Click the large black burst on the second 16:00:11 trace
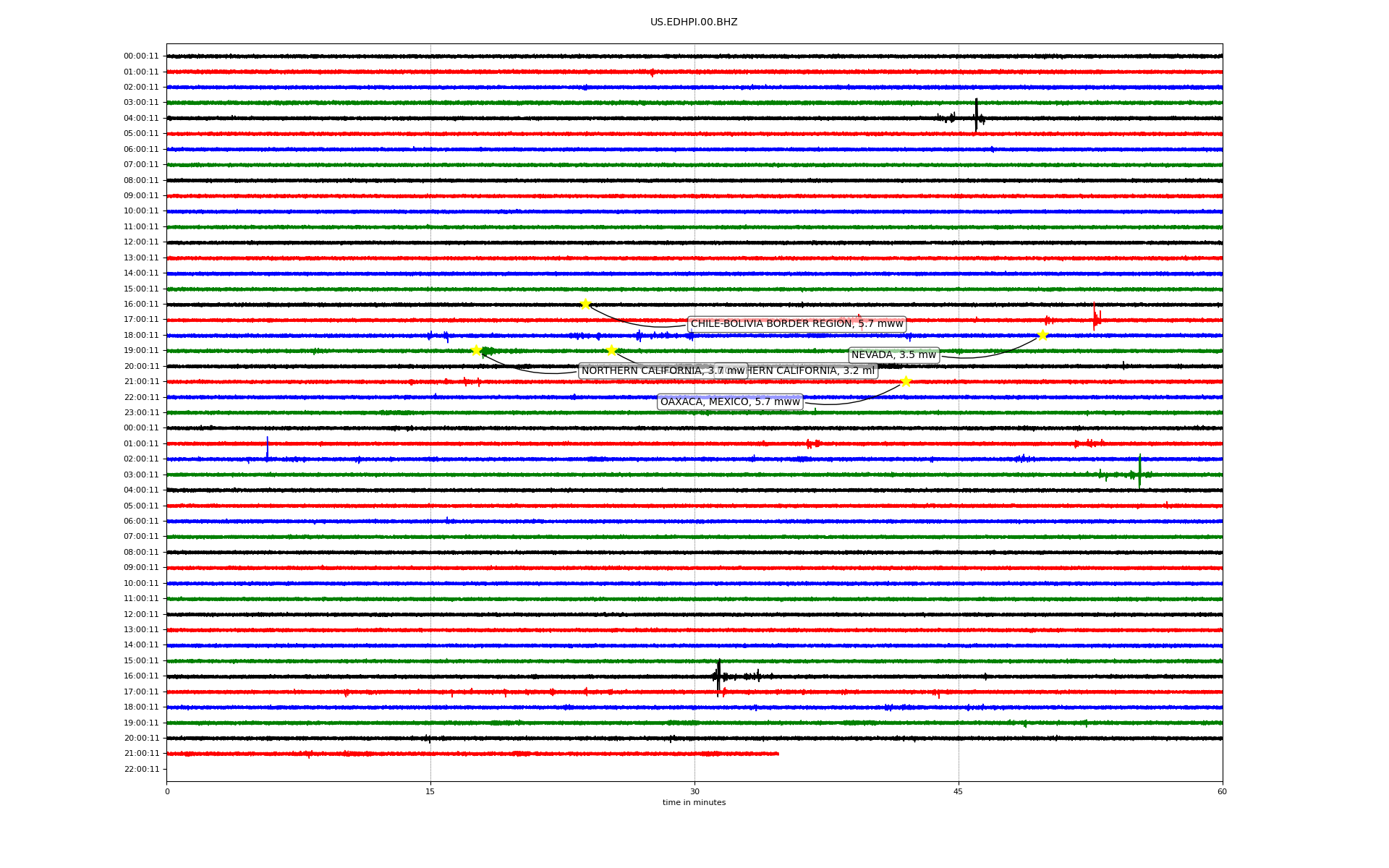 (718, 676)
